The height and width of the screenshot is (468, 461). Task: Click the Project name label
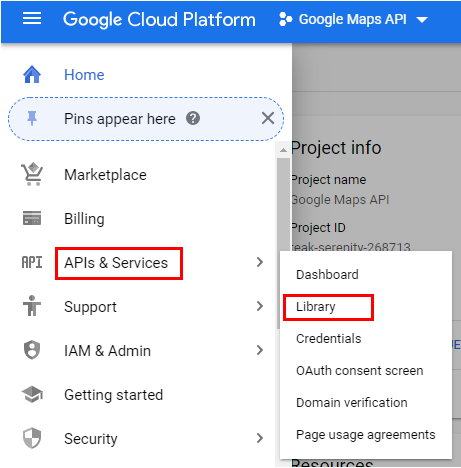coord(329,180)
